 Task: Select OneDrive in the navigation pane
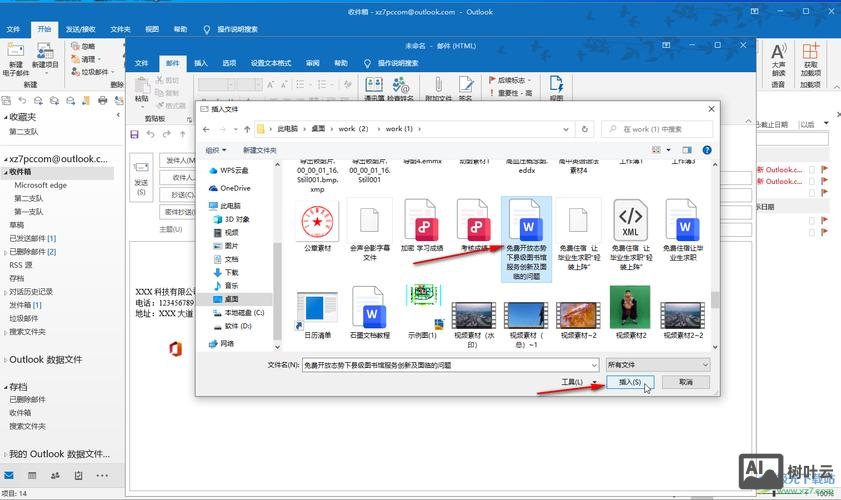click(234, 188)
